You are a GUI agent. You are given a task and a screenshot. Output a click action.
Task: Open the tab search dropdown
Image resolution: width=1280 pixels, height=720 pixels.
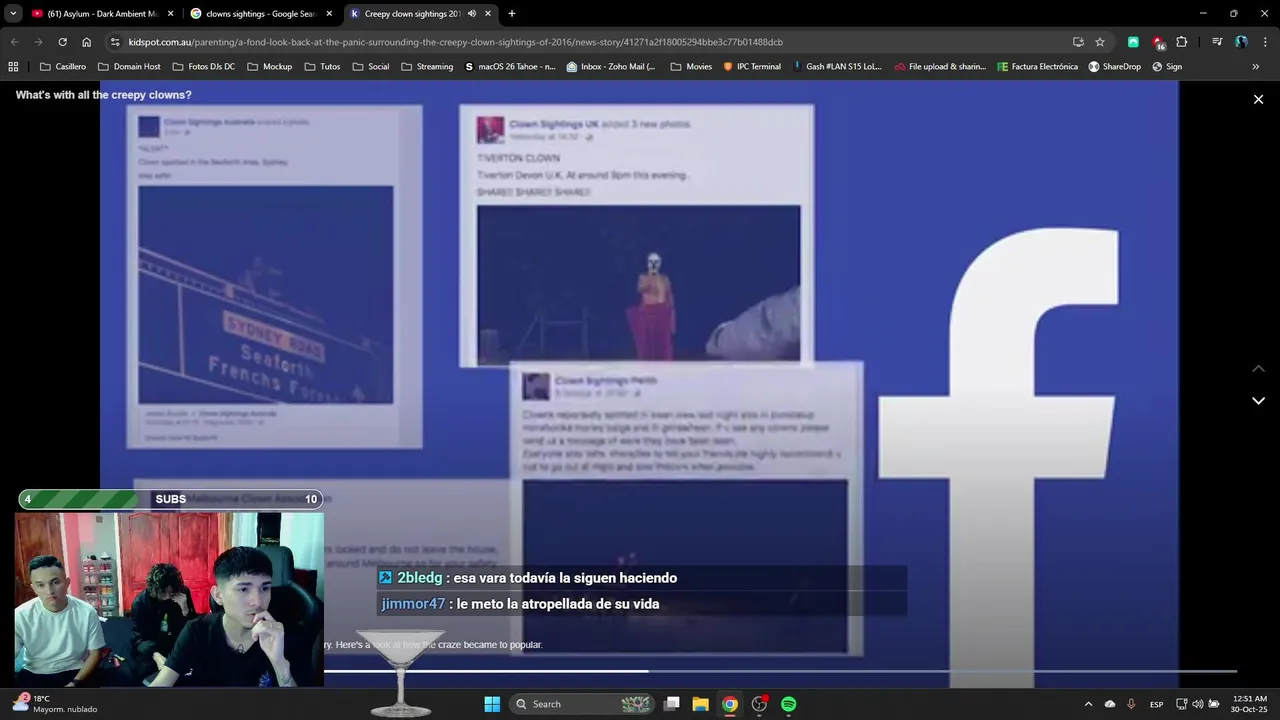(13, 14)
